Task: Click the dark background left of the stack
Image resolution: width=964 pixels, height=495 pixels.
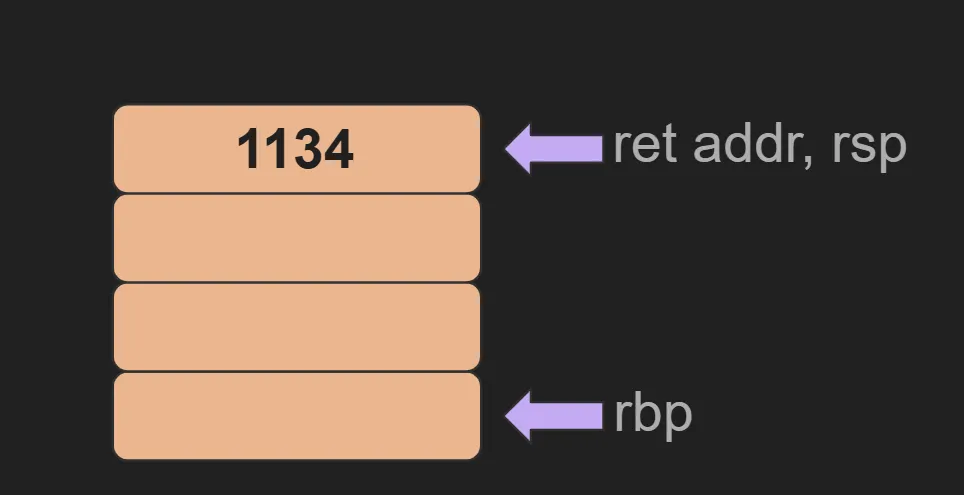Action: click(x=55, y=280)
